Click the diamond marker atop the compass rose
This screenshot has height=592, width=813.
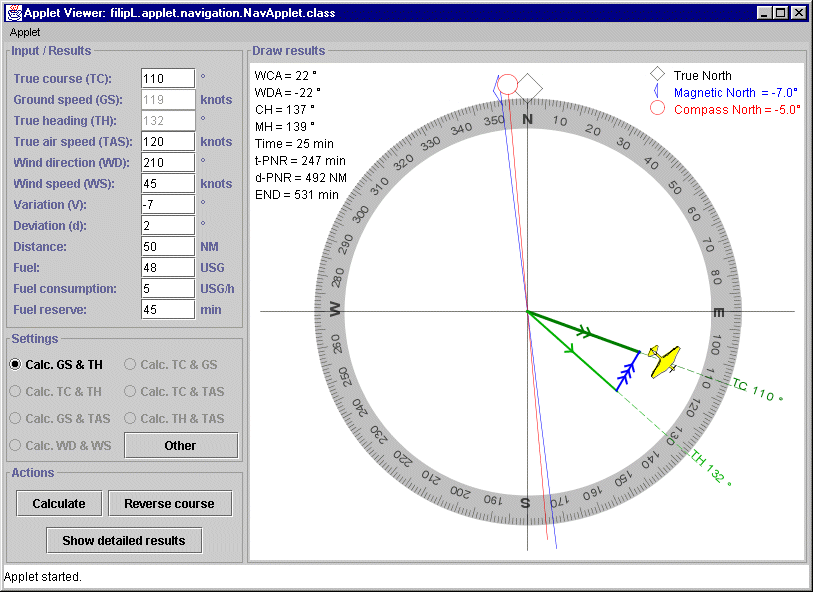tap(529, 87)
